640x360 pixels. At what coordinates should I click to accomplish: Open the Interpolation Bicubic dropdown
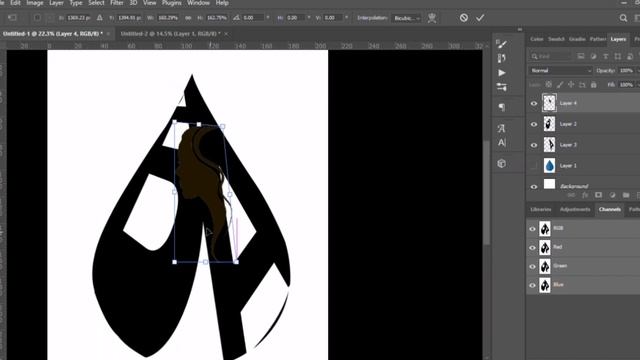click(x=406, y=18)
